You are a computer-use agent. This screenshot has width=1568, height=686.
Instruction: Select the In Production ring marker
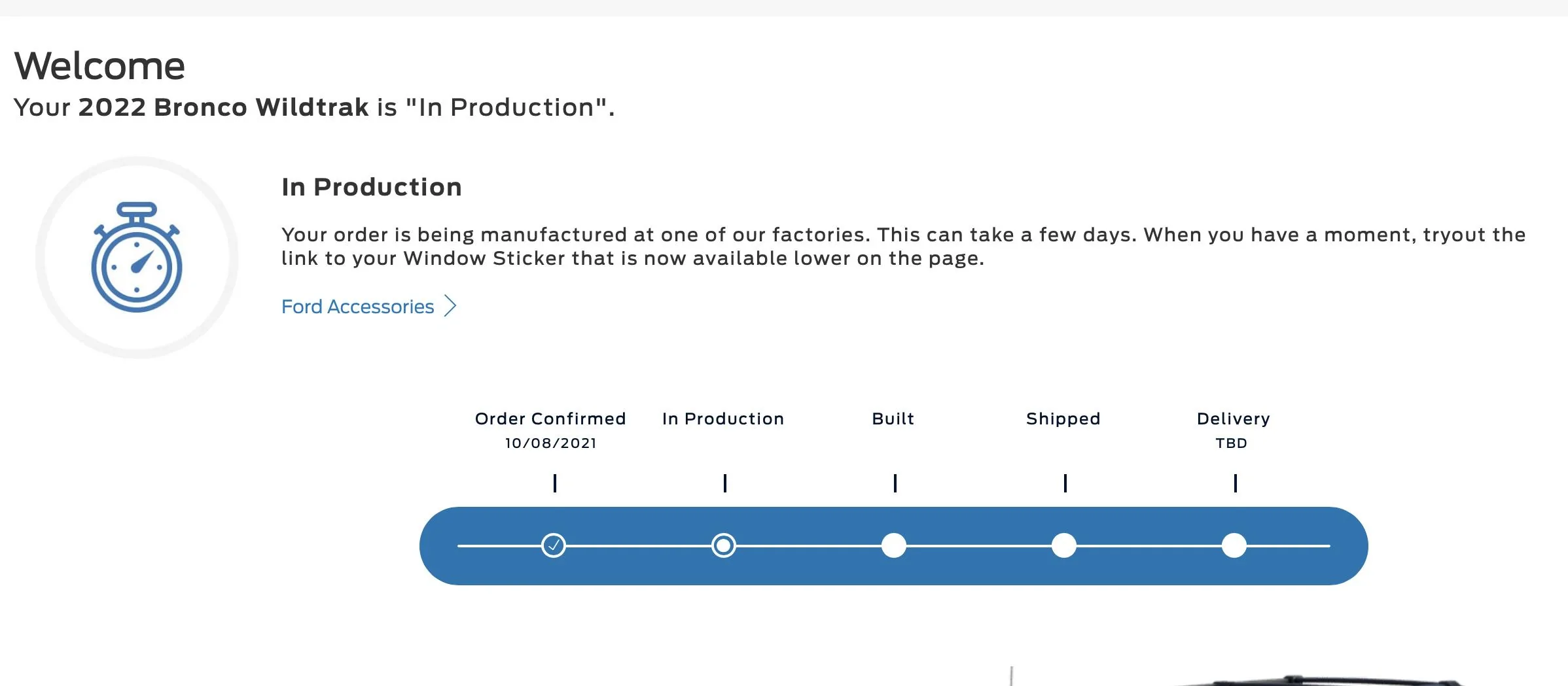(x=724, y=545)
